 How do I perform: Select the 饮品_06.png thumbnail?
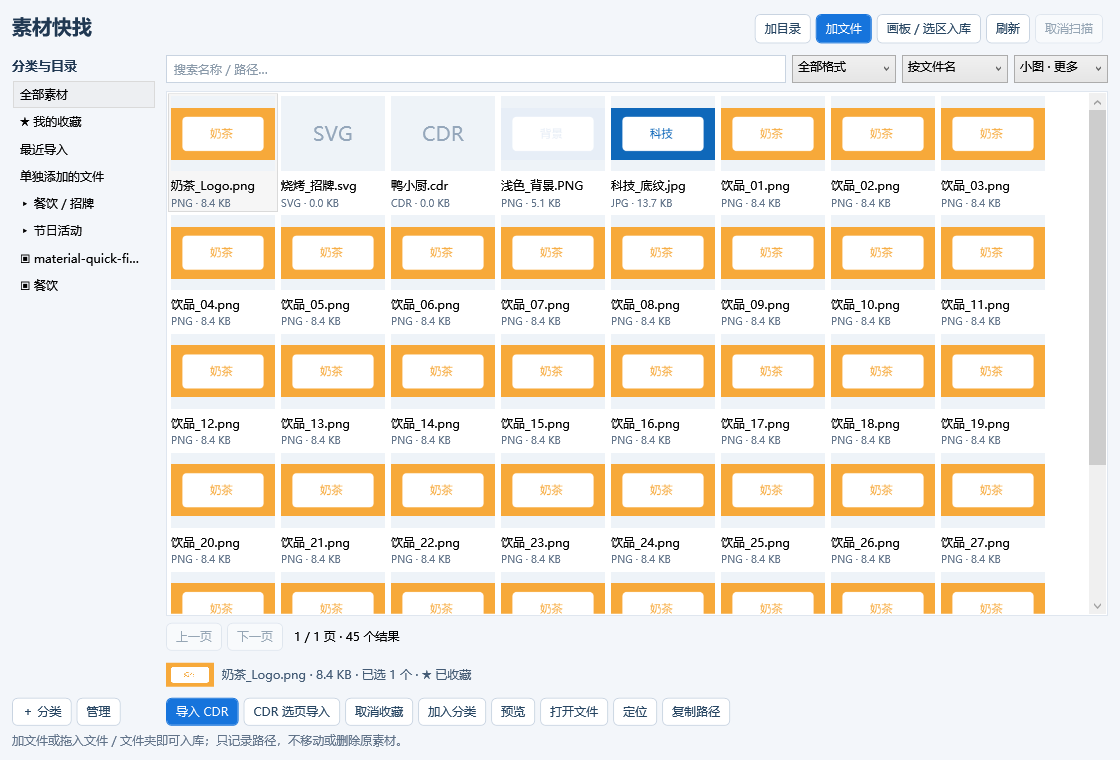tap(443, 252)
